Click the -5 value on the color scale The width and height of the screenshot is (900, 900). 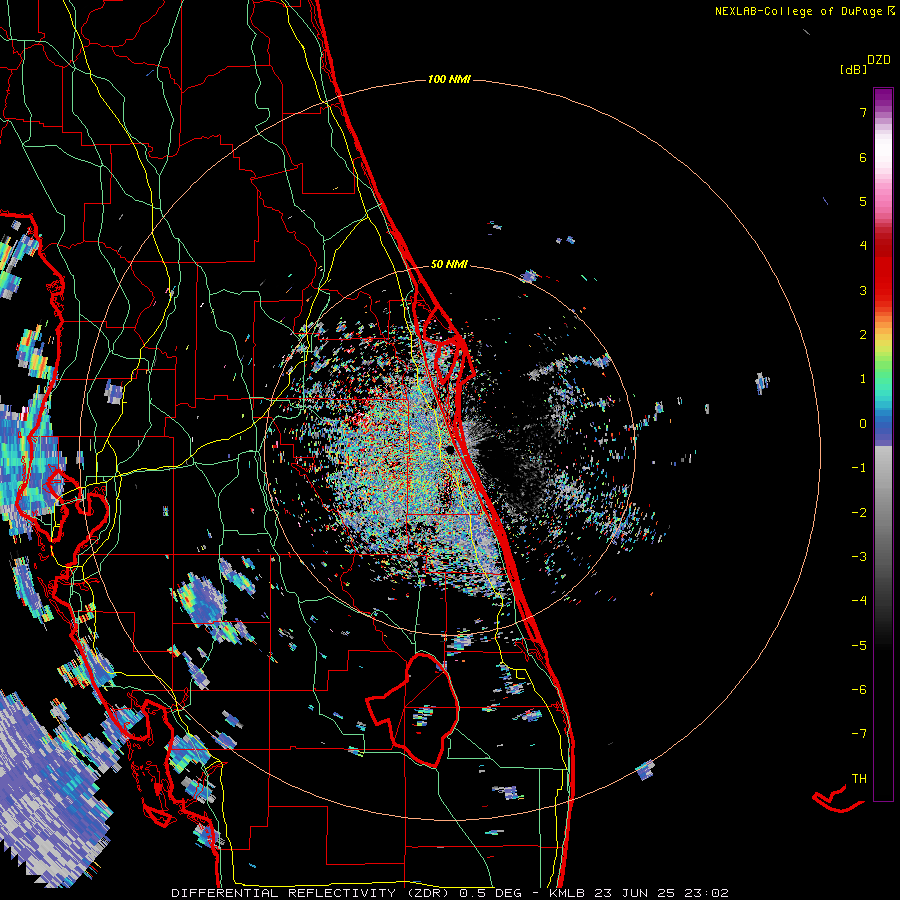click(x=859, y=646)
